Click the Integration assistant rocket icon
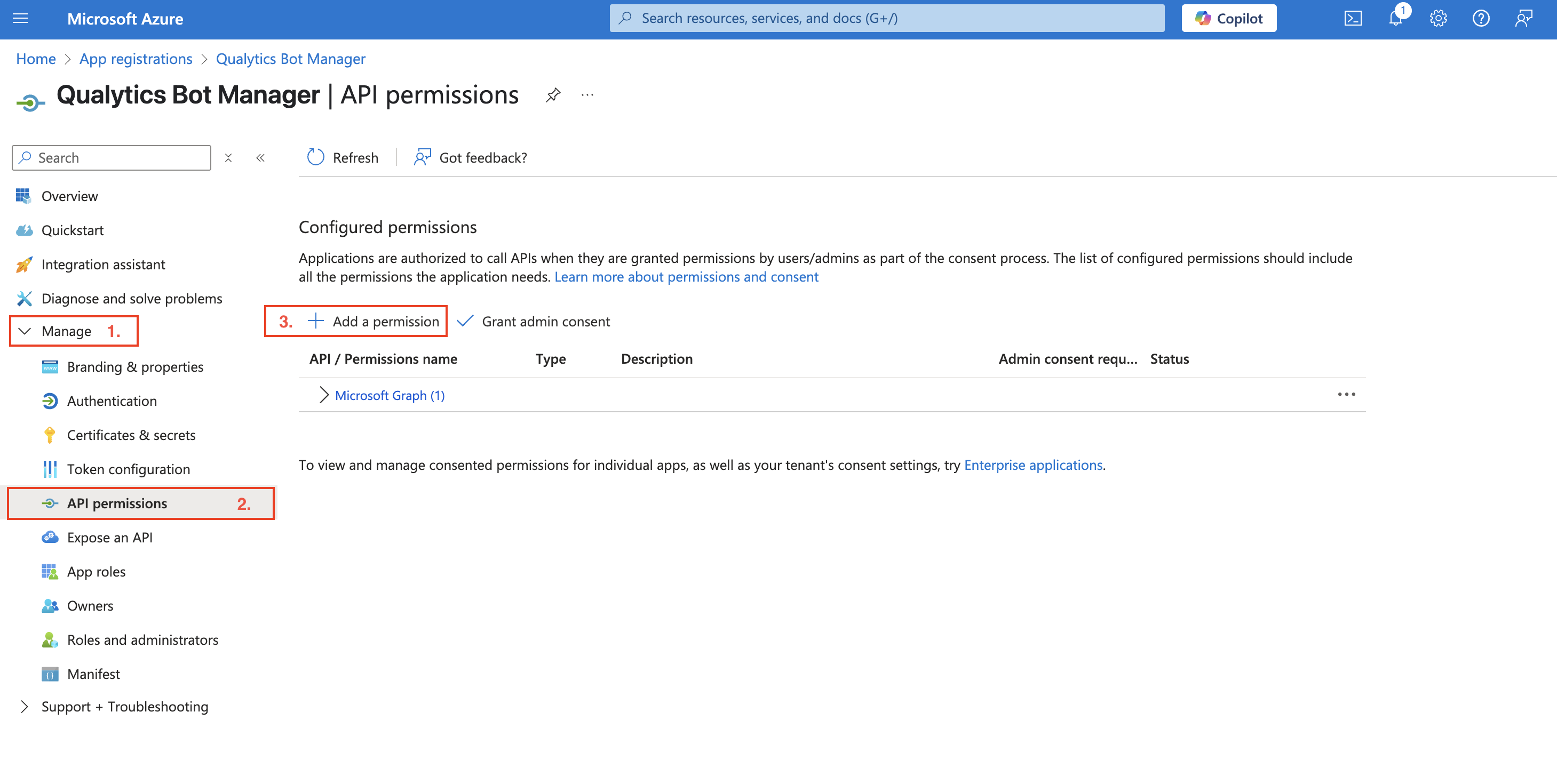1557x784 pixels. (23, 264)
